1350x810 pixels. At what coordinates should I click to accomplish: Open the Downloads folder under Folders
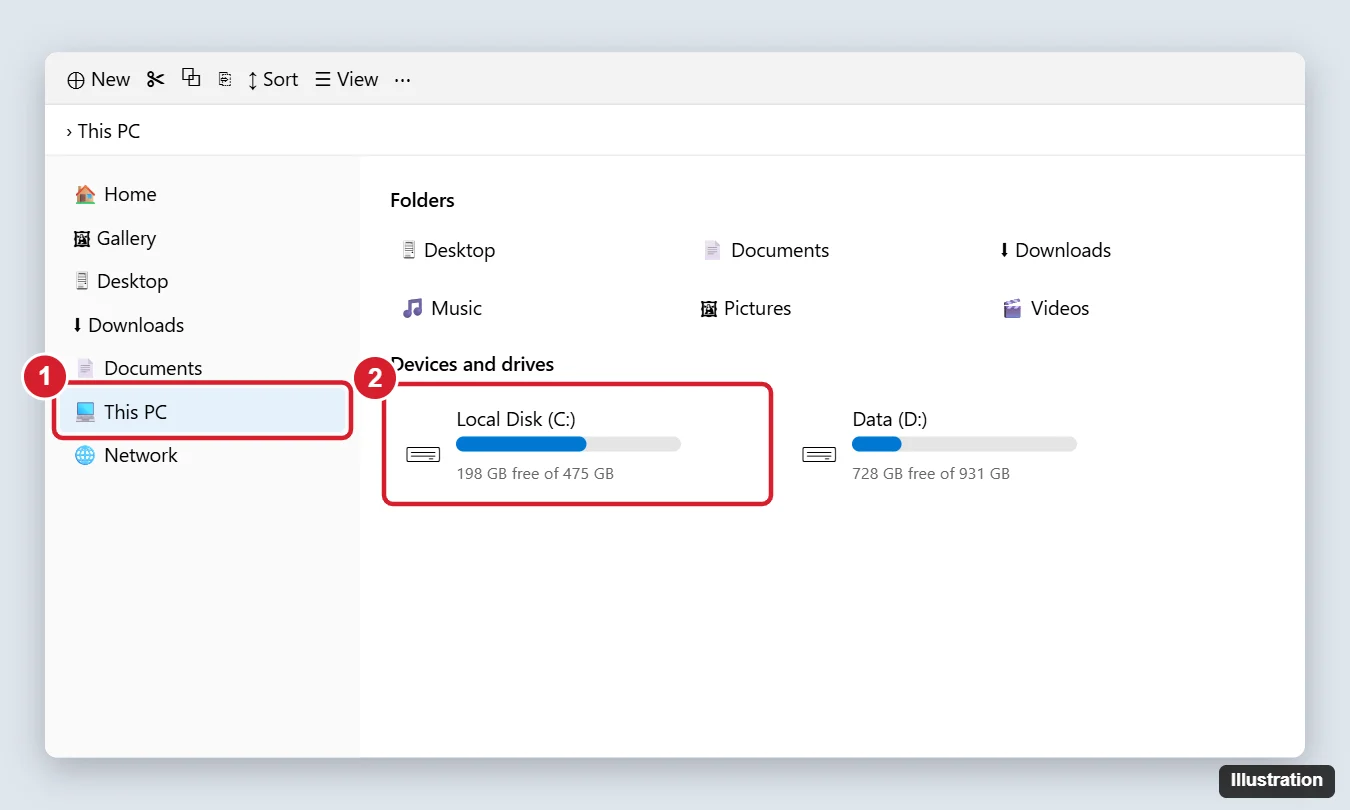pos(1055,250)
